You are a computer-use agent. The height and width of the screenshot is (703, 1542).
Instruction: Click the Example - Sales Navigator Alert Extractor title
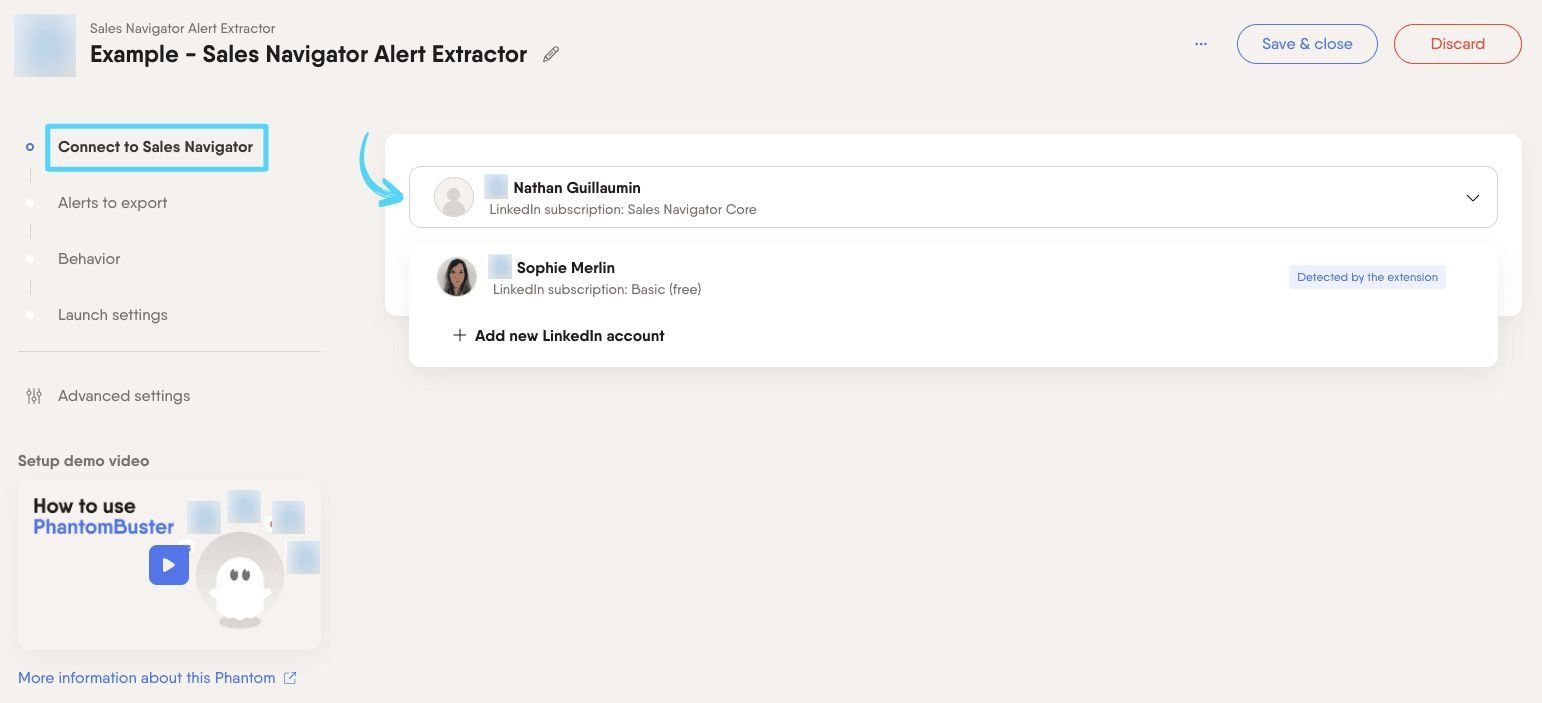coord(308,54)
